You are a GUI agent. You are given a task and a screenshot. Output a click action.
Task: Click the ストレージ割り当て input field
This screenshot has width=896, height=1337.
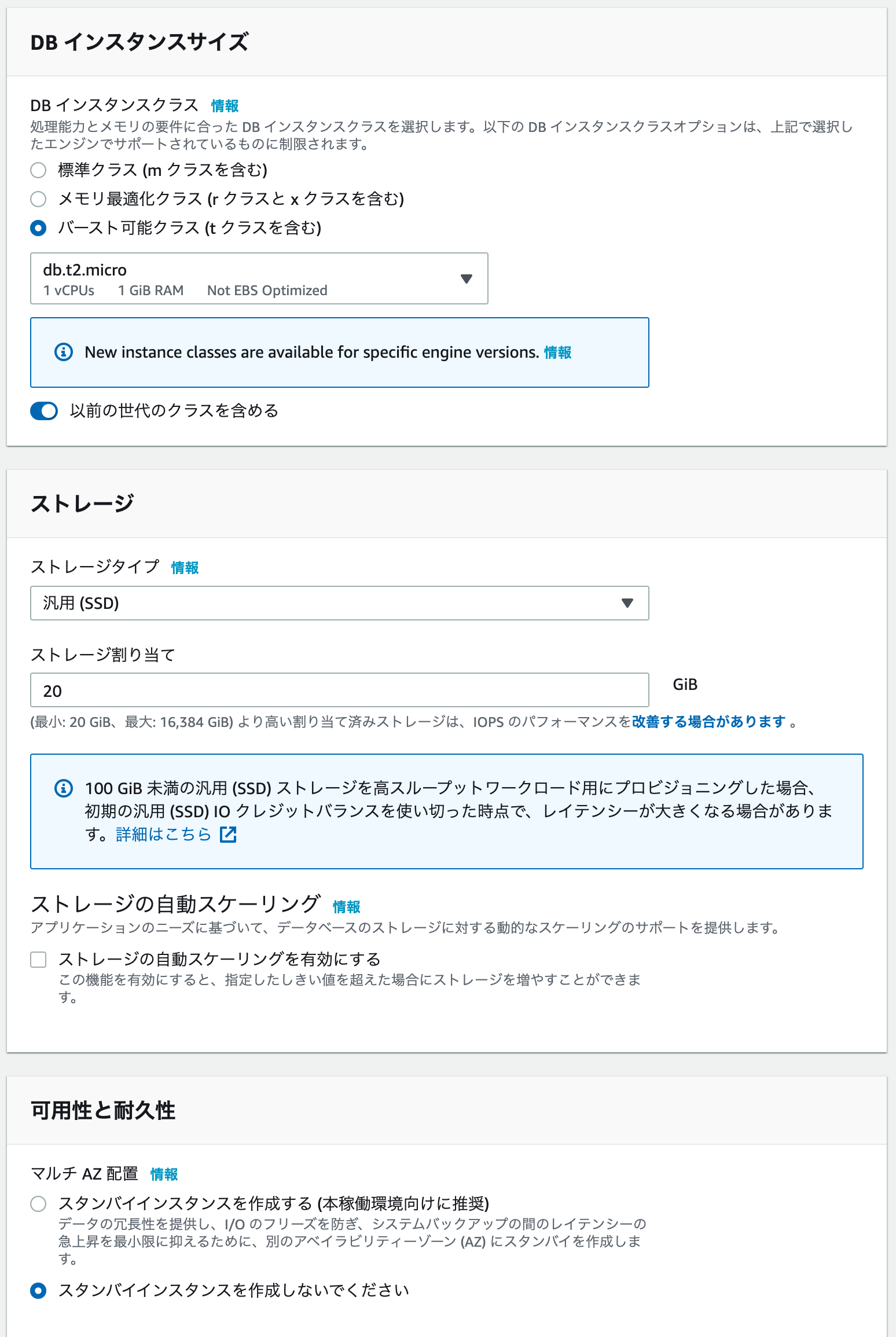tap(339, 690)
